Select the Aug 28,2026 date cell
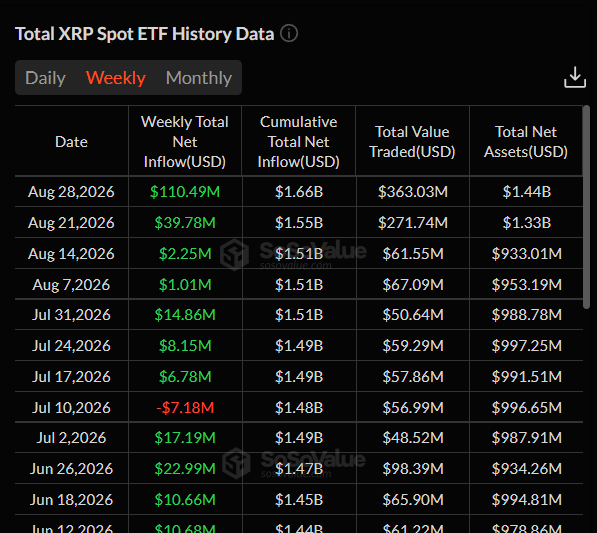Viewport: 597px width, 533px height. [x=71, y=191]
